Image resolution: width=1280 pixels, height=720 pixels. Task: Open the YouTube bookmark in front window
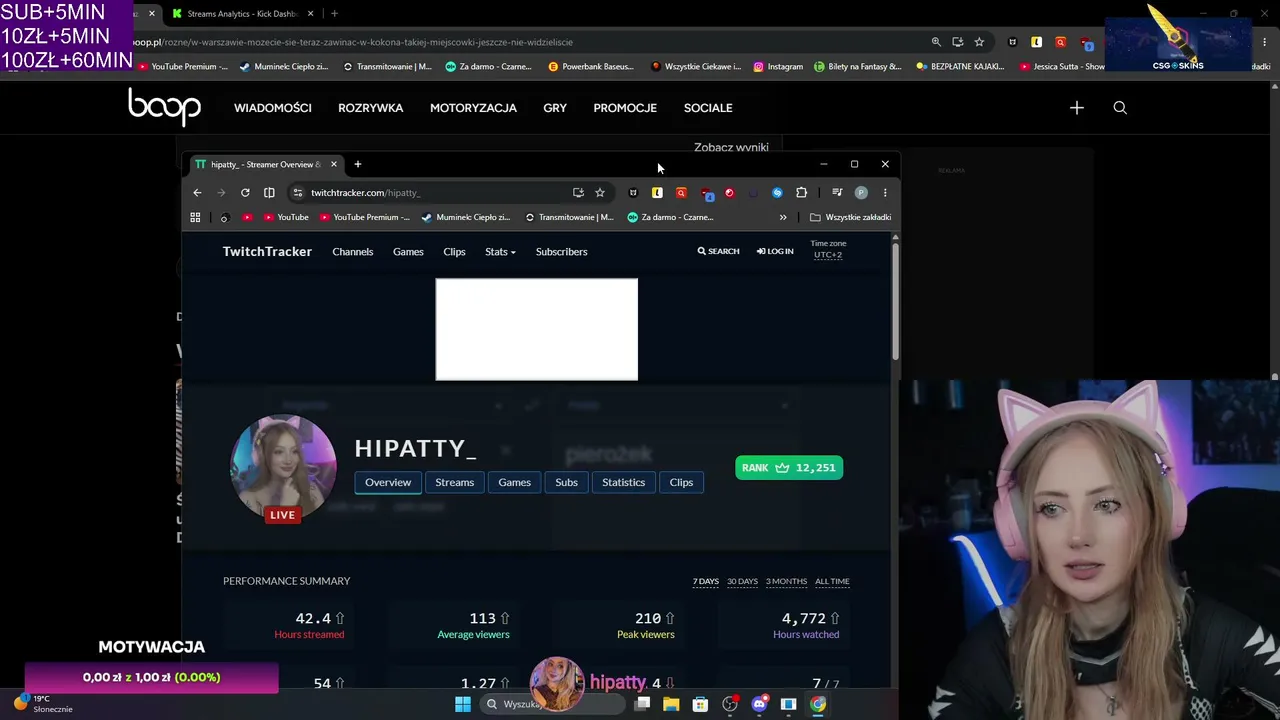coord(286,217)
